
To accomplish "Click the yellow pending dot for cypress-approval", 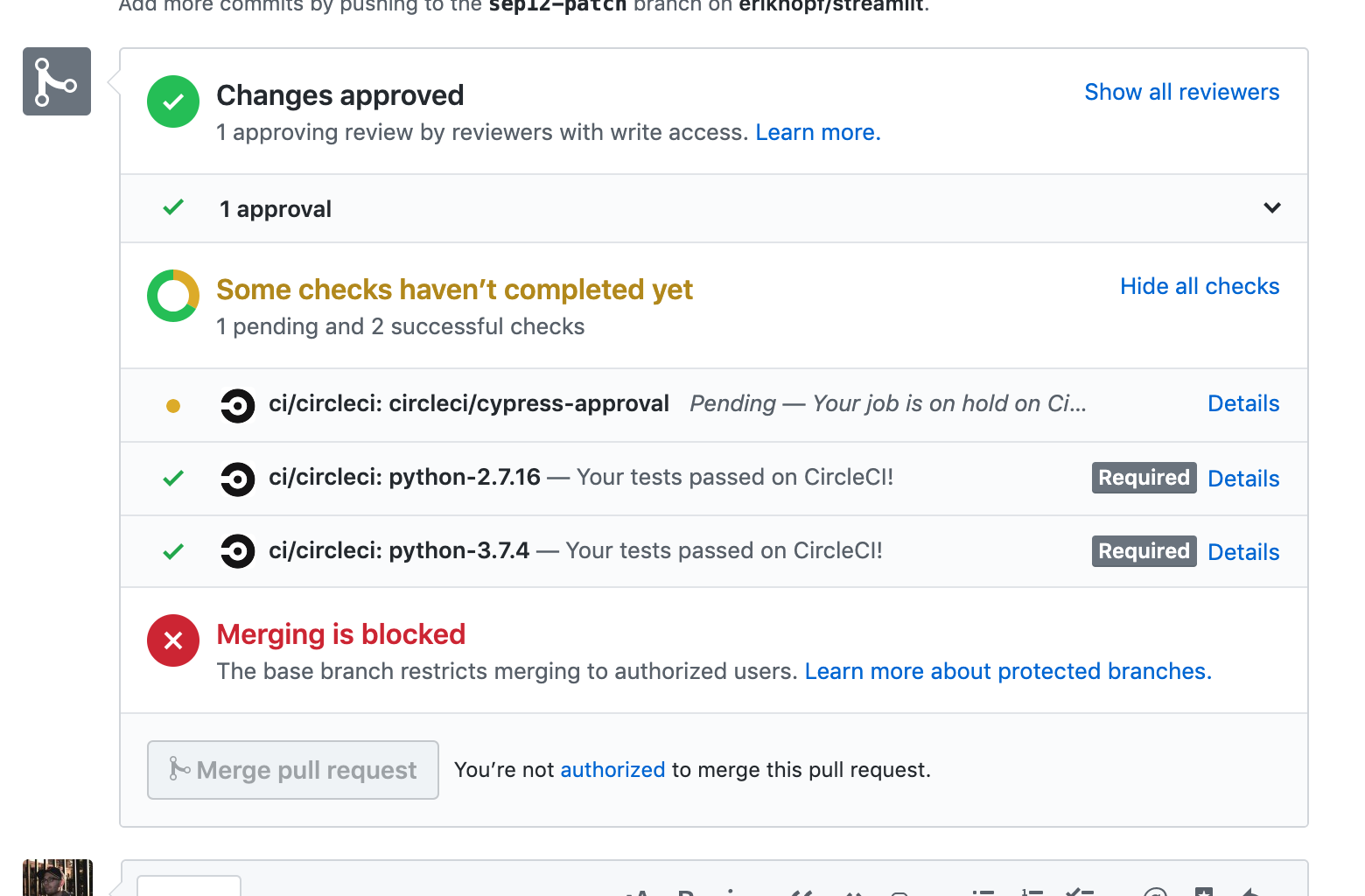I will pyautogui.click(x=173, y=405).
